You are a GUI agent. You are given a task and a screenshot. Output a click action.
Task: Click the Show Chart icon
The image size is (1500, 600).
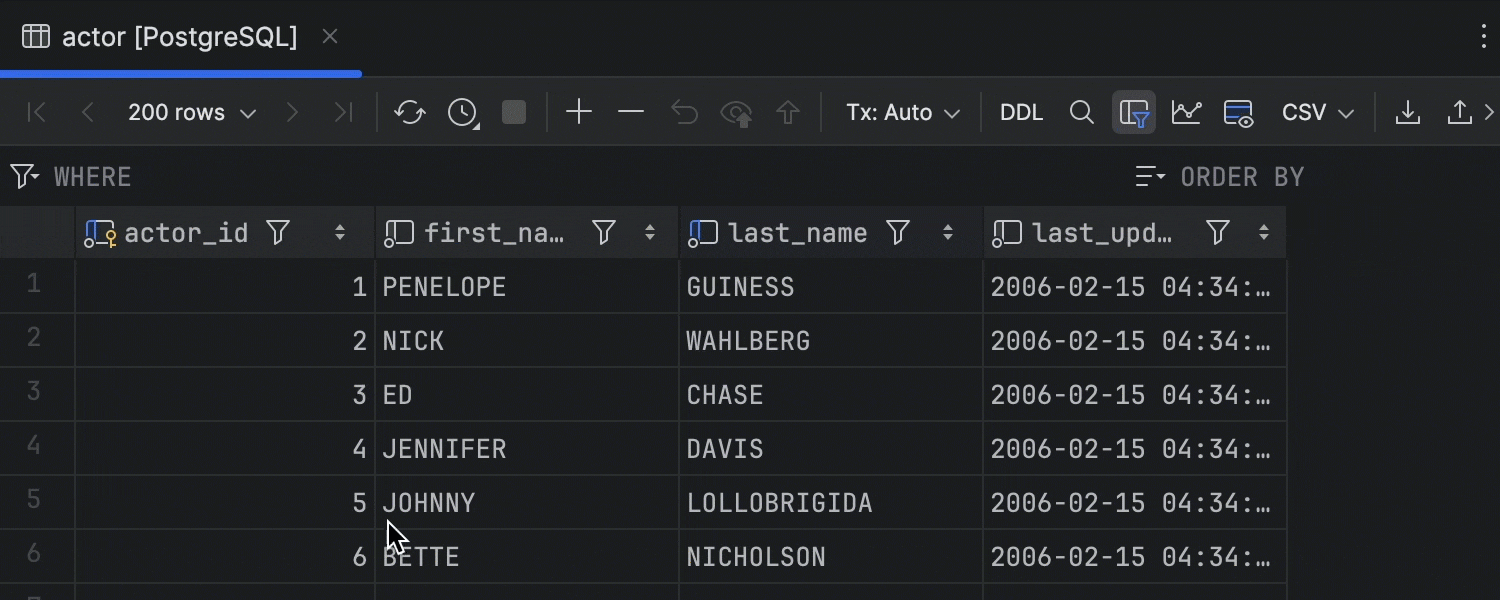[1186, 113]
